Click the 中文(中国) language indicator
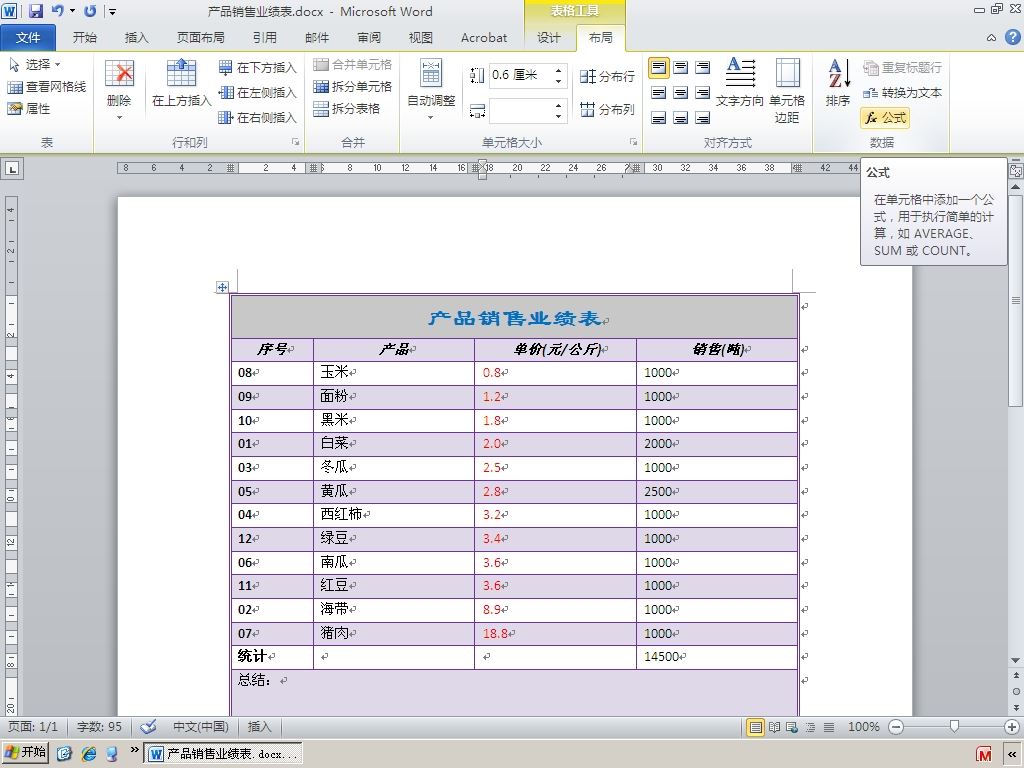1024x768 pixels. click(x=200, y=726)
